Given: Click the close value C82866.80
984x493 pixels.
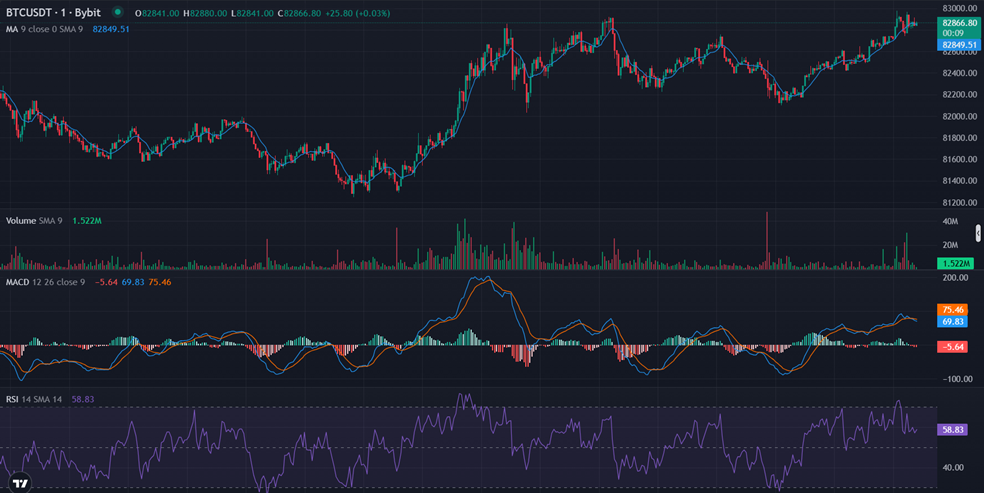Looking at the screenshot, I should click(x=300, y=13).
